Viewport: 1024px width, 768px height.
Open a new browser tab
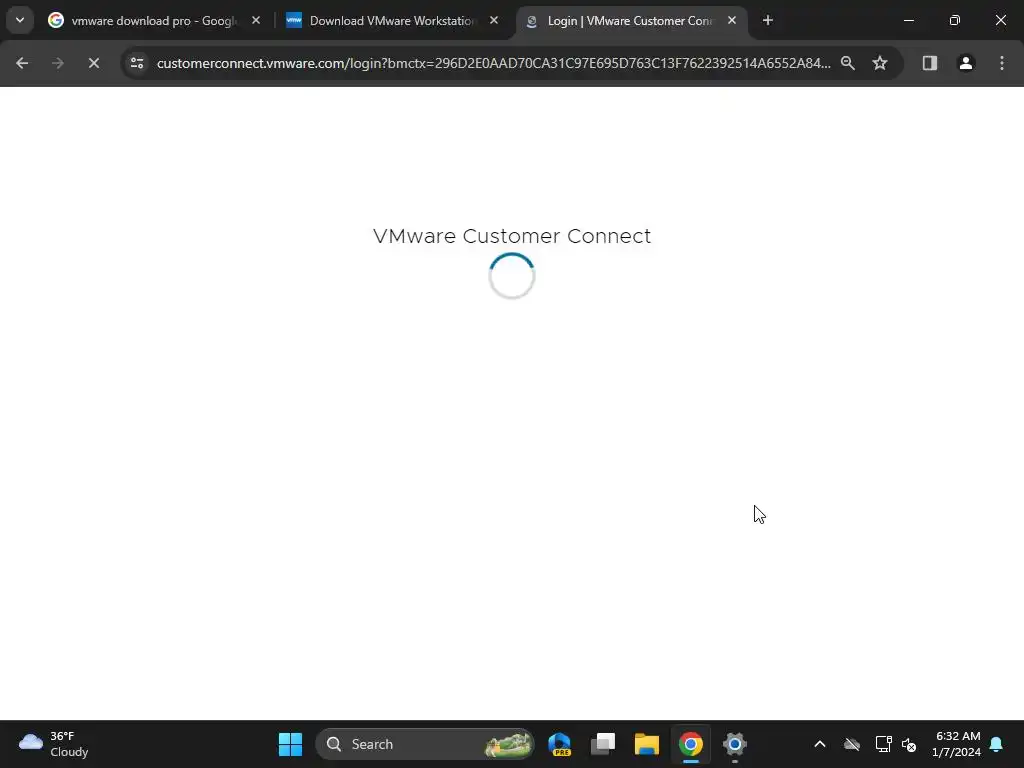click(768, 20)
